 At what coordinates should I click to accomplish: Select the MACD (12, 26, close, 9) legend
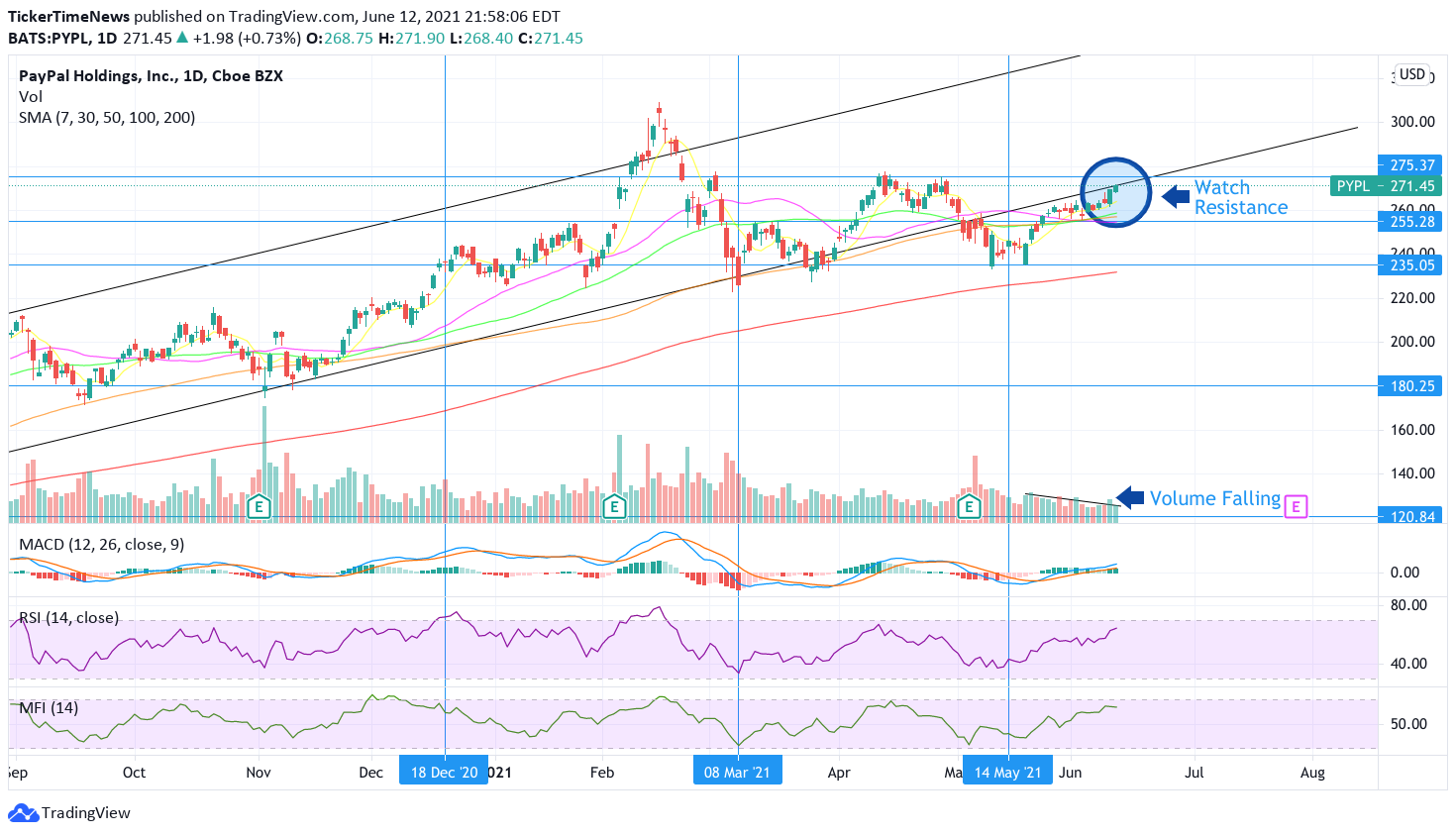101,545
